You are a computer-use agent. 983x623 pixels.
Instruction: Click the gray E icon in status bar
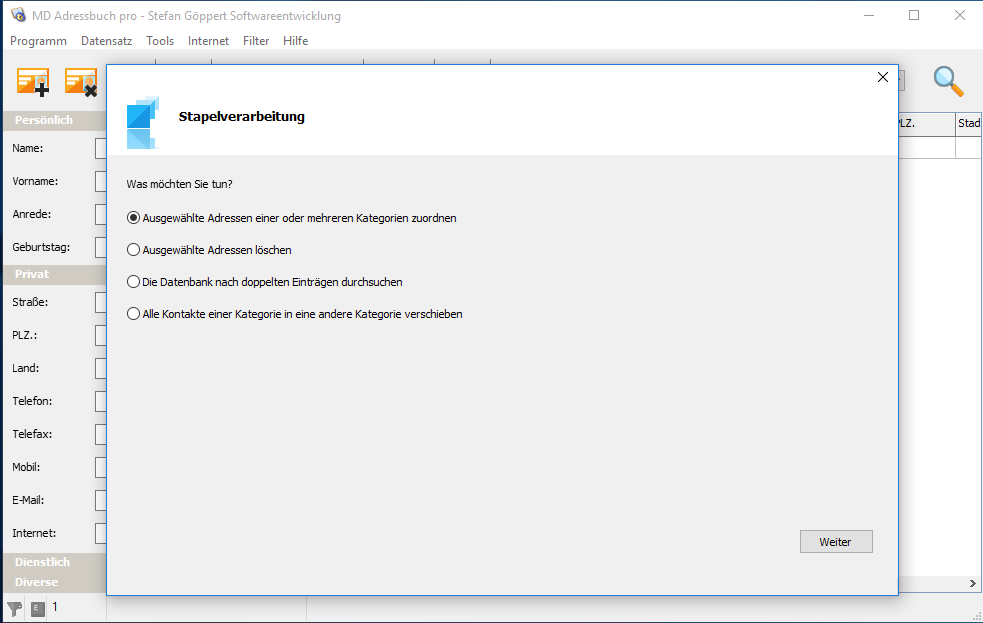38,608
